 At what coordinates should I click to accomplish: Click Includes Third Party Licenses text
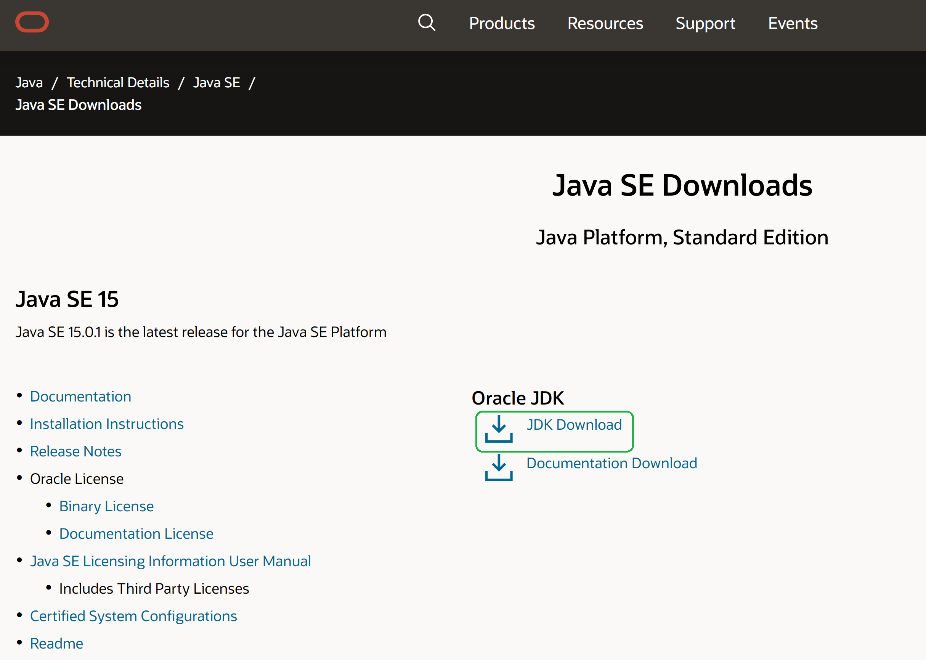click(154, 589)
